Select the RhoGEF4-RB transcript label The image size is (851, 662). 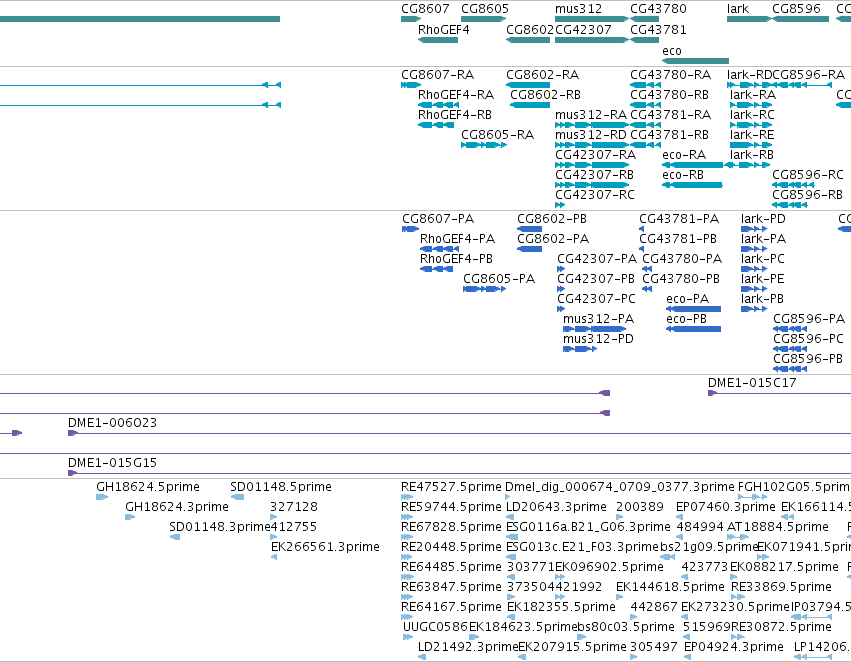[x=455, y=115]
